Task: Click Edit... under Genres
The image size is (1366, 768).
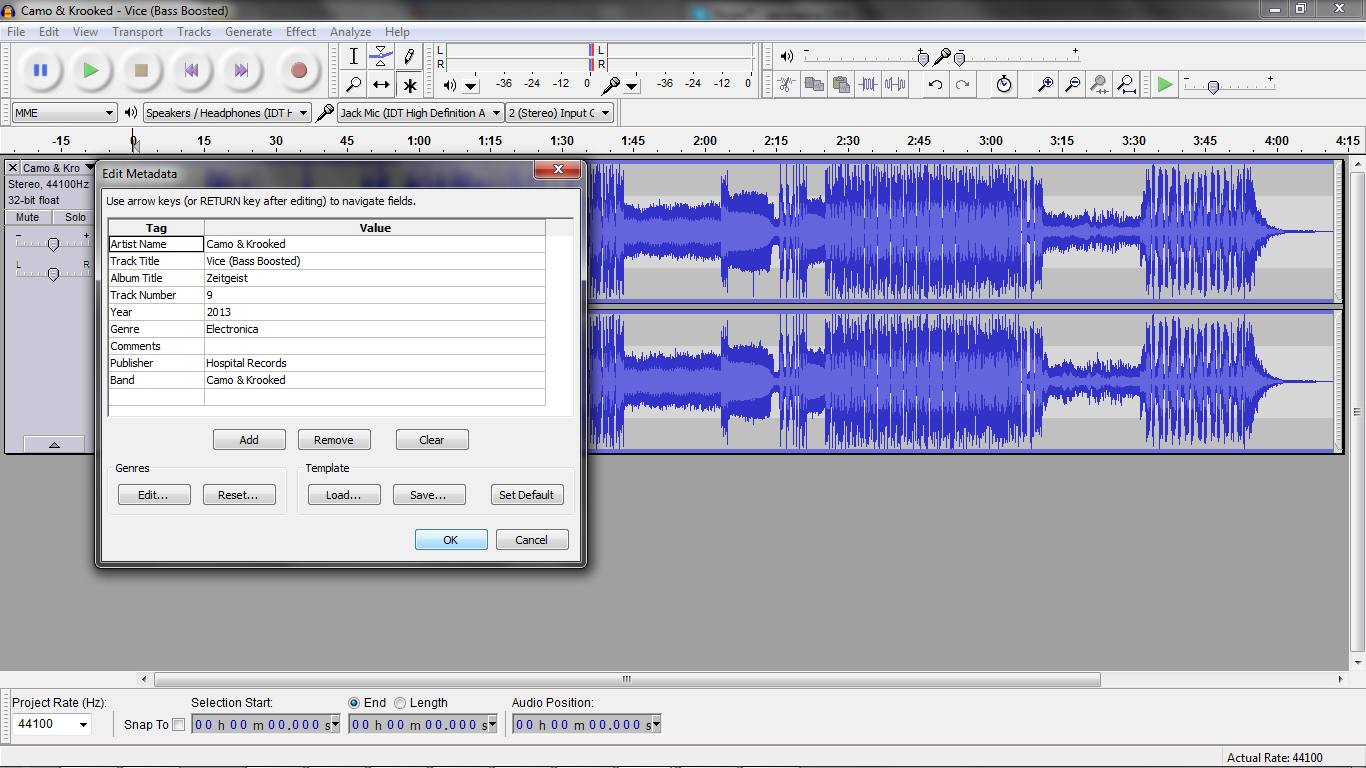Action: point(154,495)
